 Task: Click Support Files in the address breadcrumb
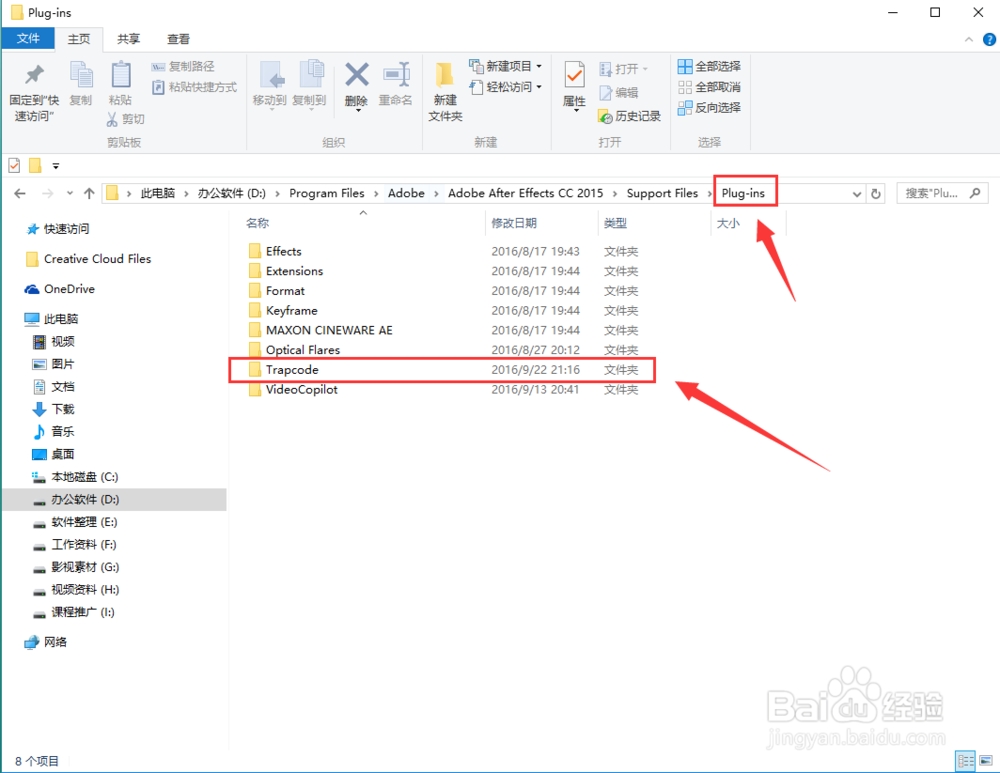click(662, 193)
